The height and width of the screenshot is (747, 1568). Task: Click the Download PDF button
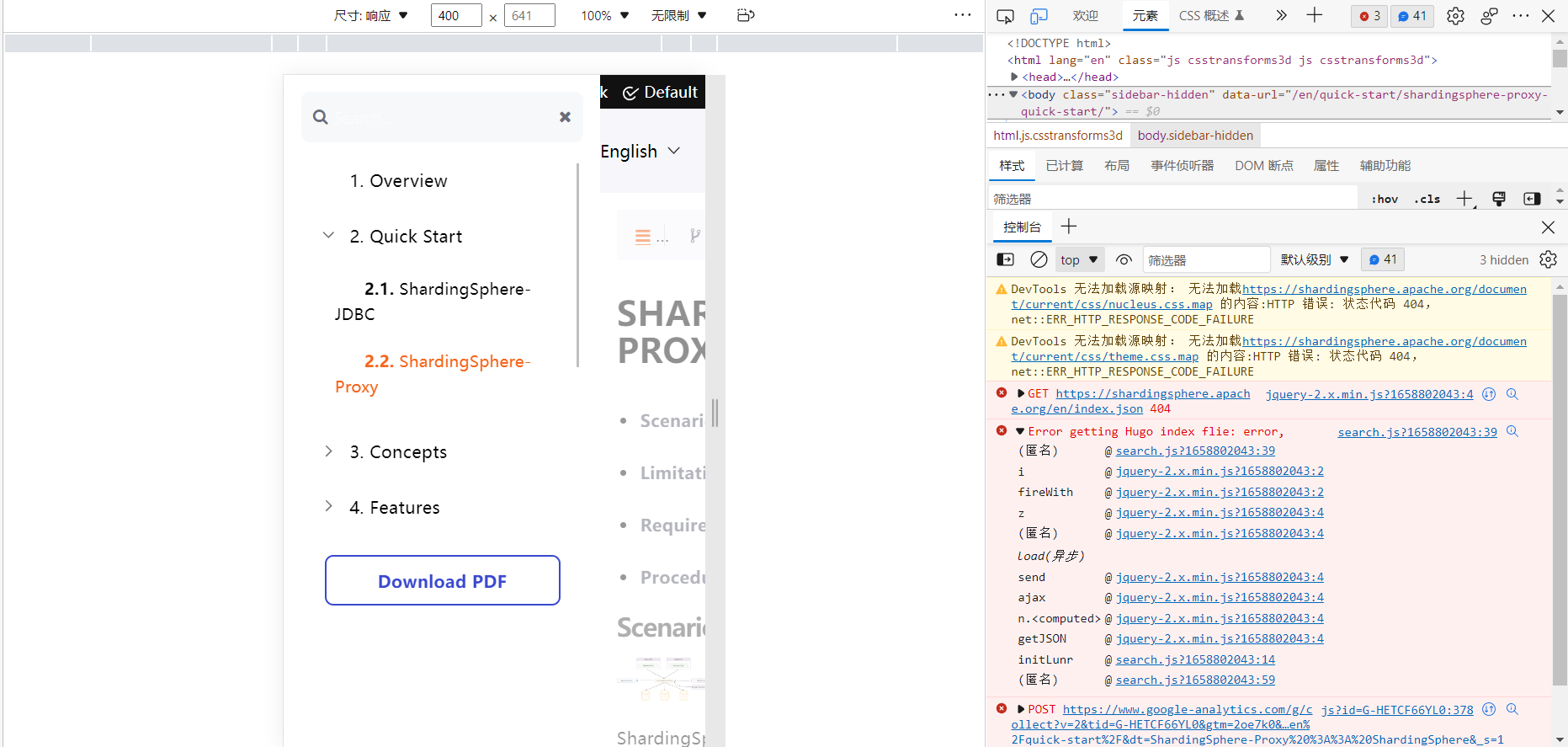coord(443,580)
